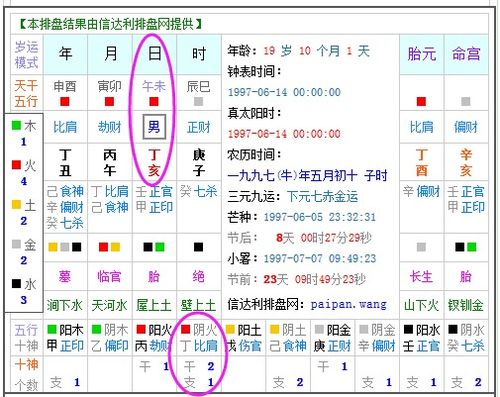This screenshot has height=397, width=500.
Task: Click the 丙午 month pillar
Action: click(x=110, y=163)
